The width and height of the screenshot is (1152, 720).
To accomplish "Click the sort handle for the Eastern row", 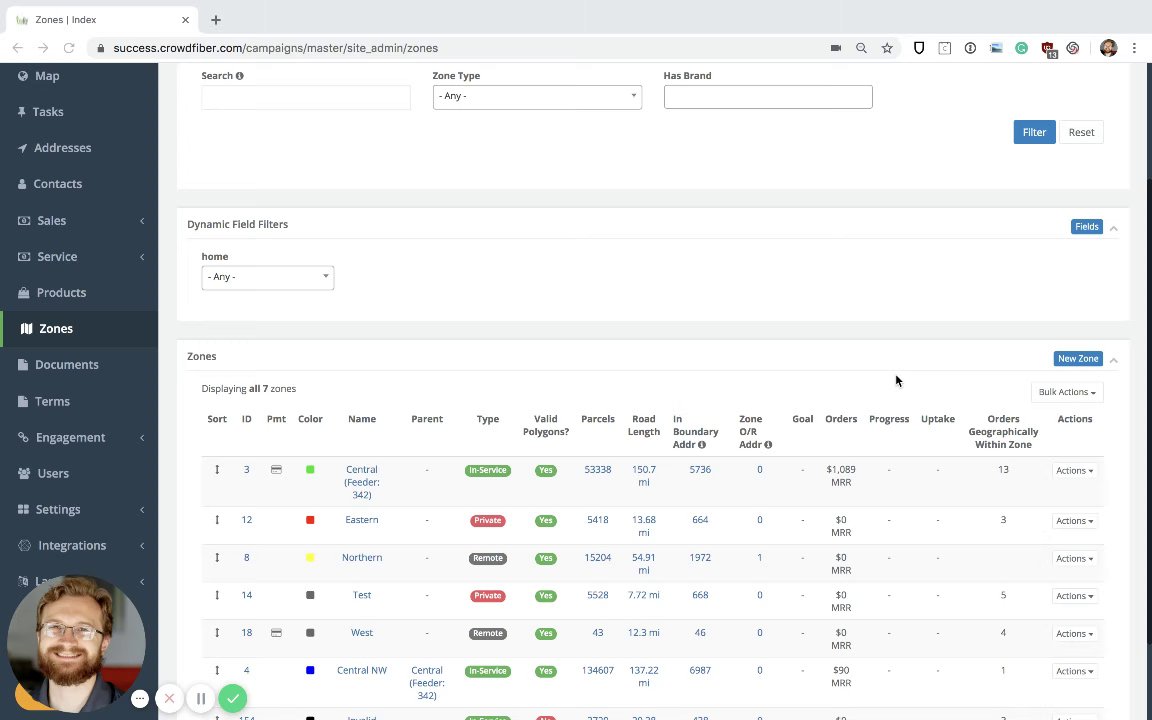I will tap(217, 519).
